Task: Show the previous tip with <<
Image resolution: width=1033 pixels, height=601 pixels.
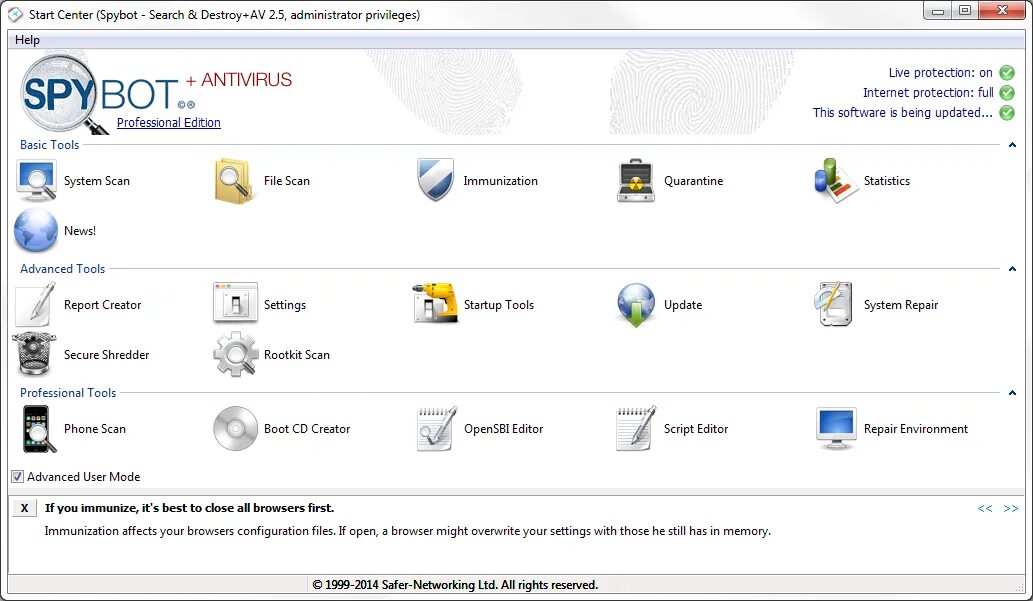Action: [985, 508]
